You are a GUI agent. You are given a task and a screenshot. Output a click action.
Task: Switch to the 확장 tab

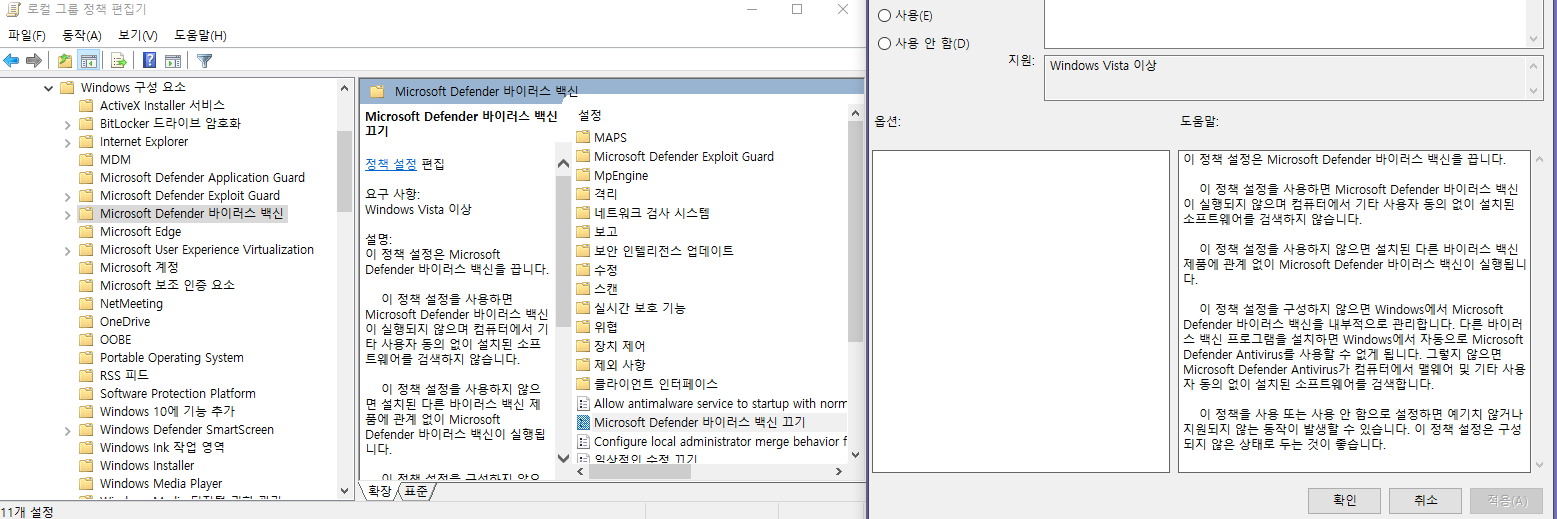click(379, 491)
